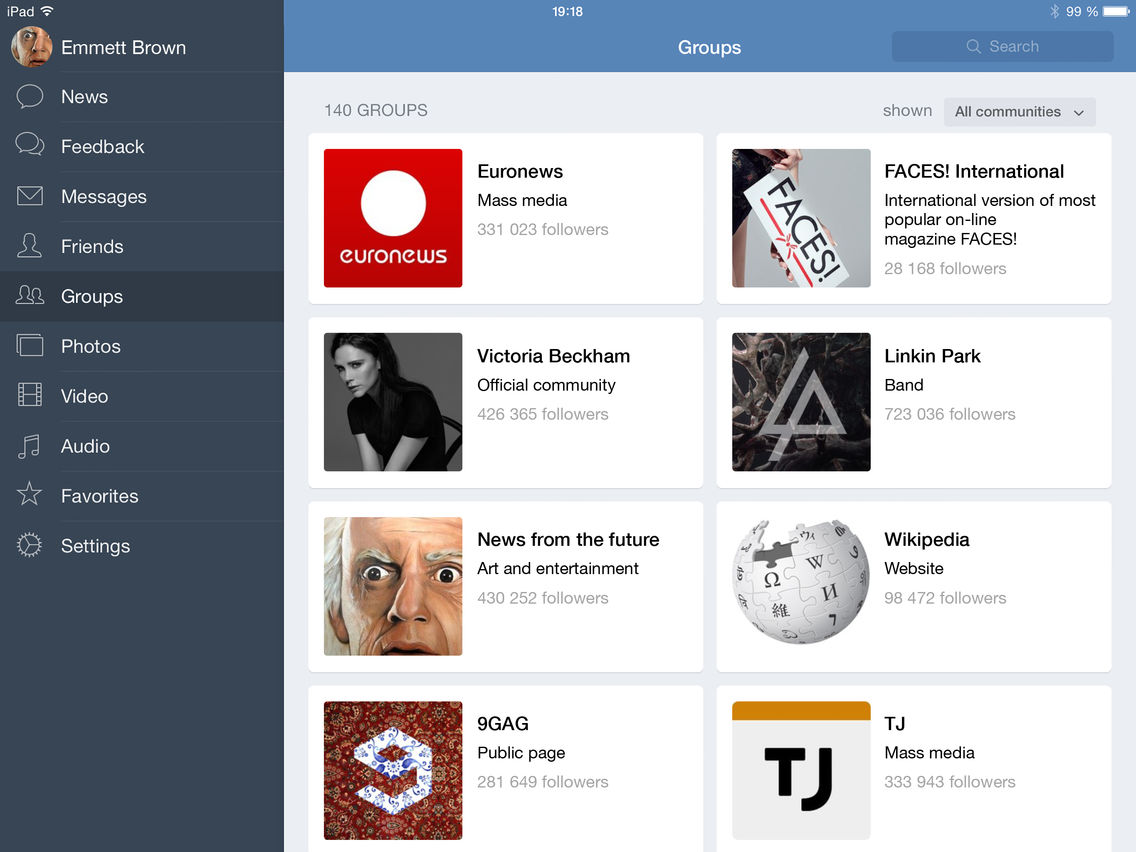Screen dimensions: 1136x852
Task: Open the Video film strip icon
Action: (30, 396)
